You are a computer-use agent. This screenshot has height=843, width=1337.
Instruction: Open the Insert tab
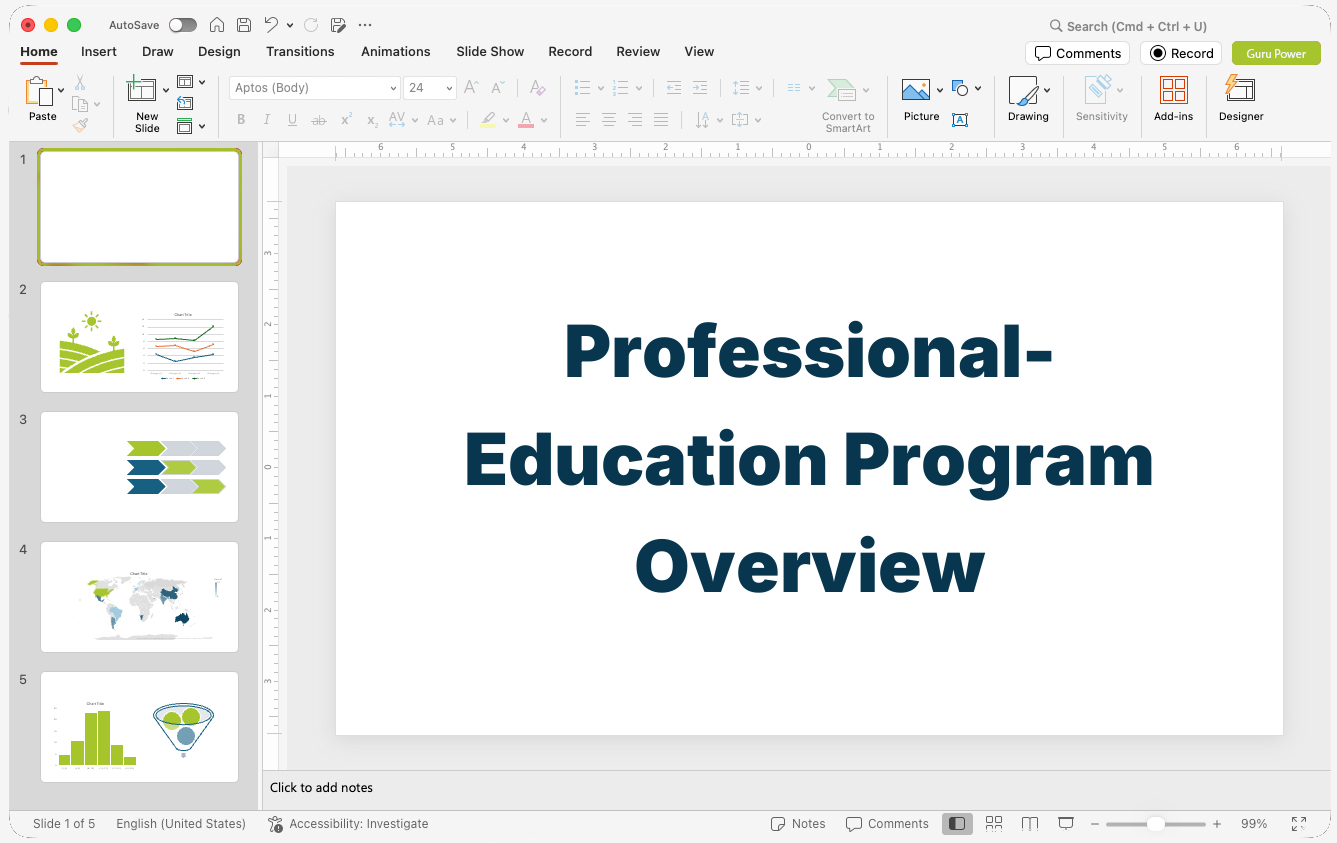[99, 51]
